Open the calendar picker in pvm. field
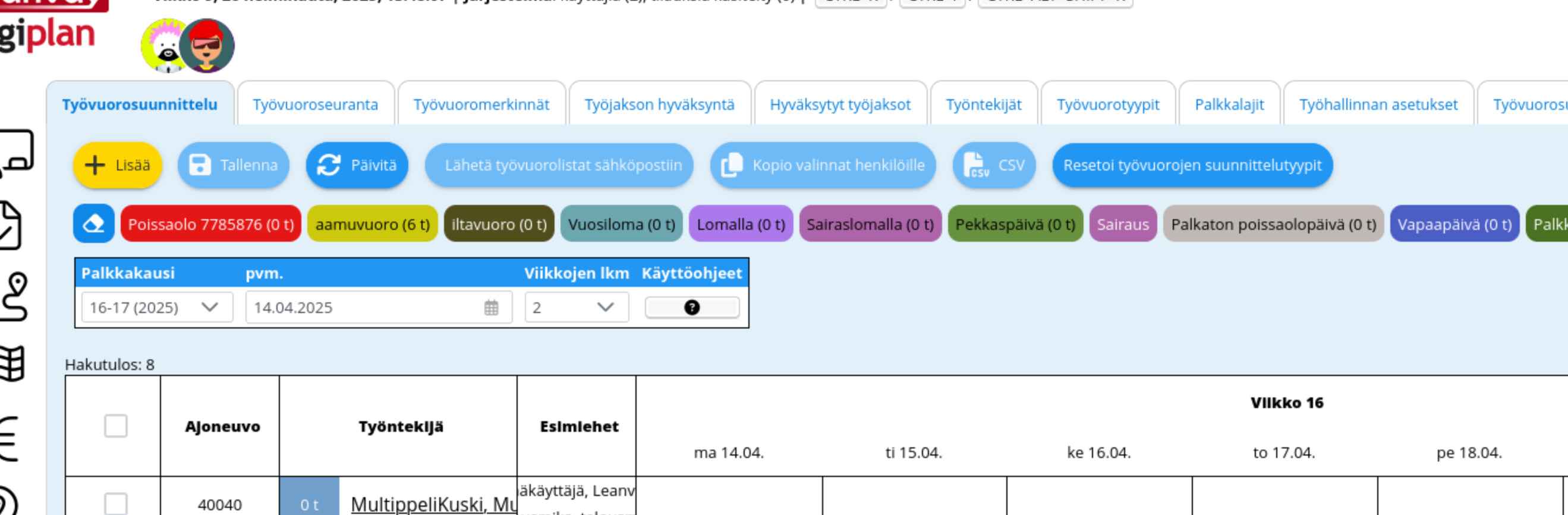The height and width of the screenshot is (515, 1568). point(491,308)
